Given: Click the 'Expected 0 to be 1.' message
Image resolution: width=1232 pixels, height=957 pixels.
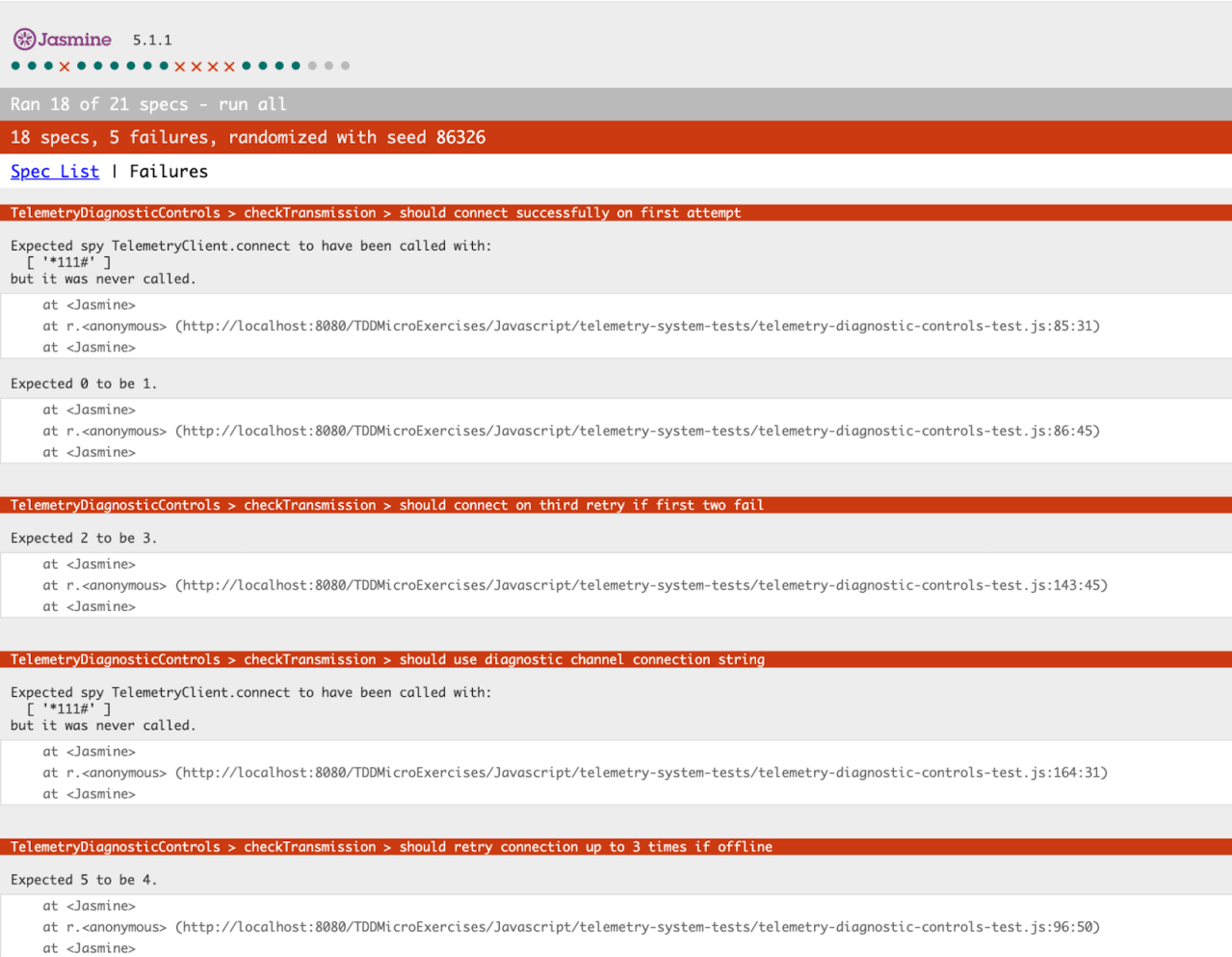Looking at the screenshot, I should pyautogui.click(x=84, y=384).
